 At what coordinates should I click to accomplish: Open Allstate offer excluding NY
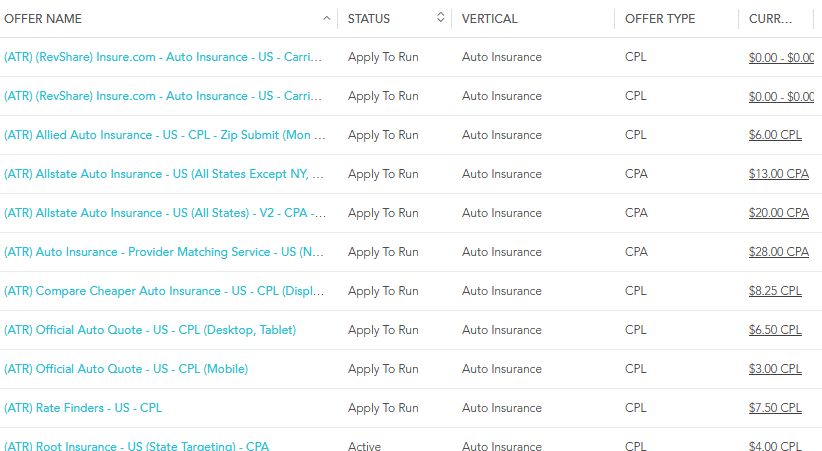[x=164, y=174]
